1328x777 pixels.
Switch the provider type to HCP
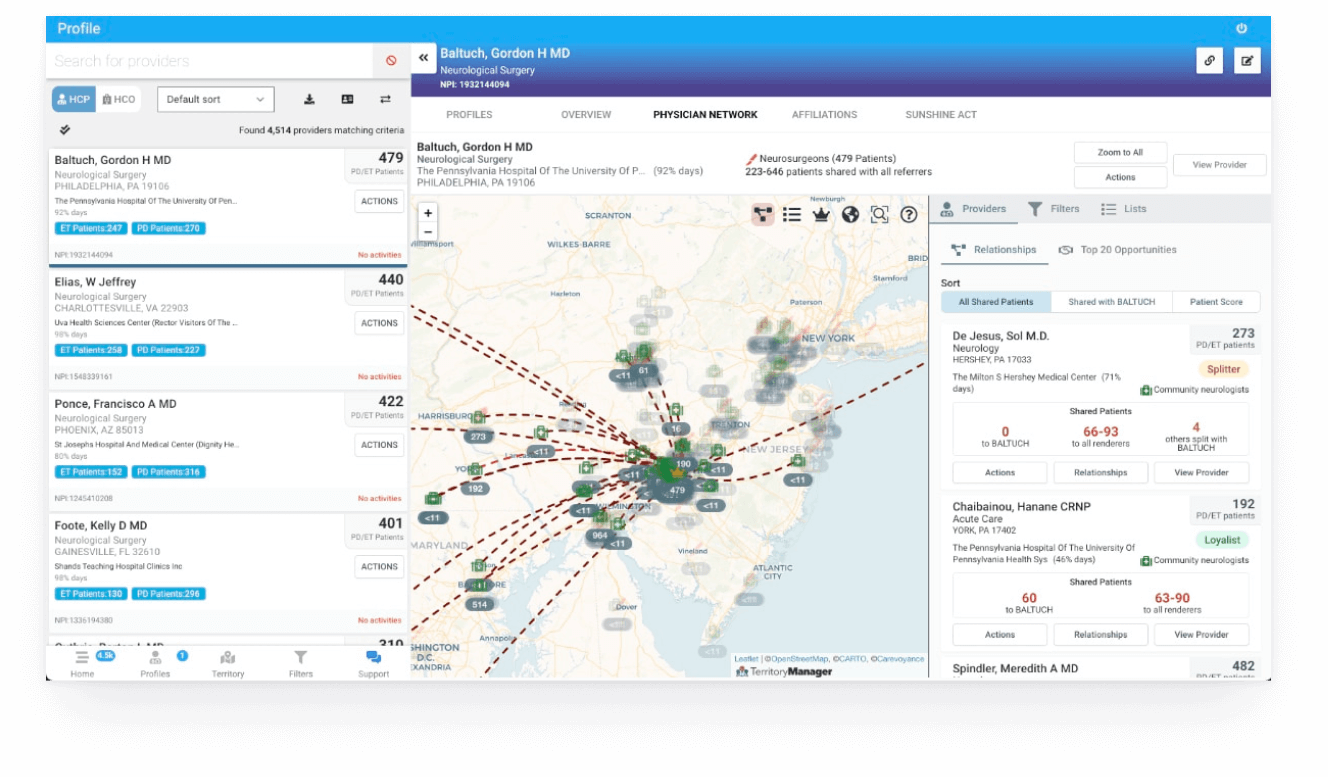74,99
